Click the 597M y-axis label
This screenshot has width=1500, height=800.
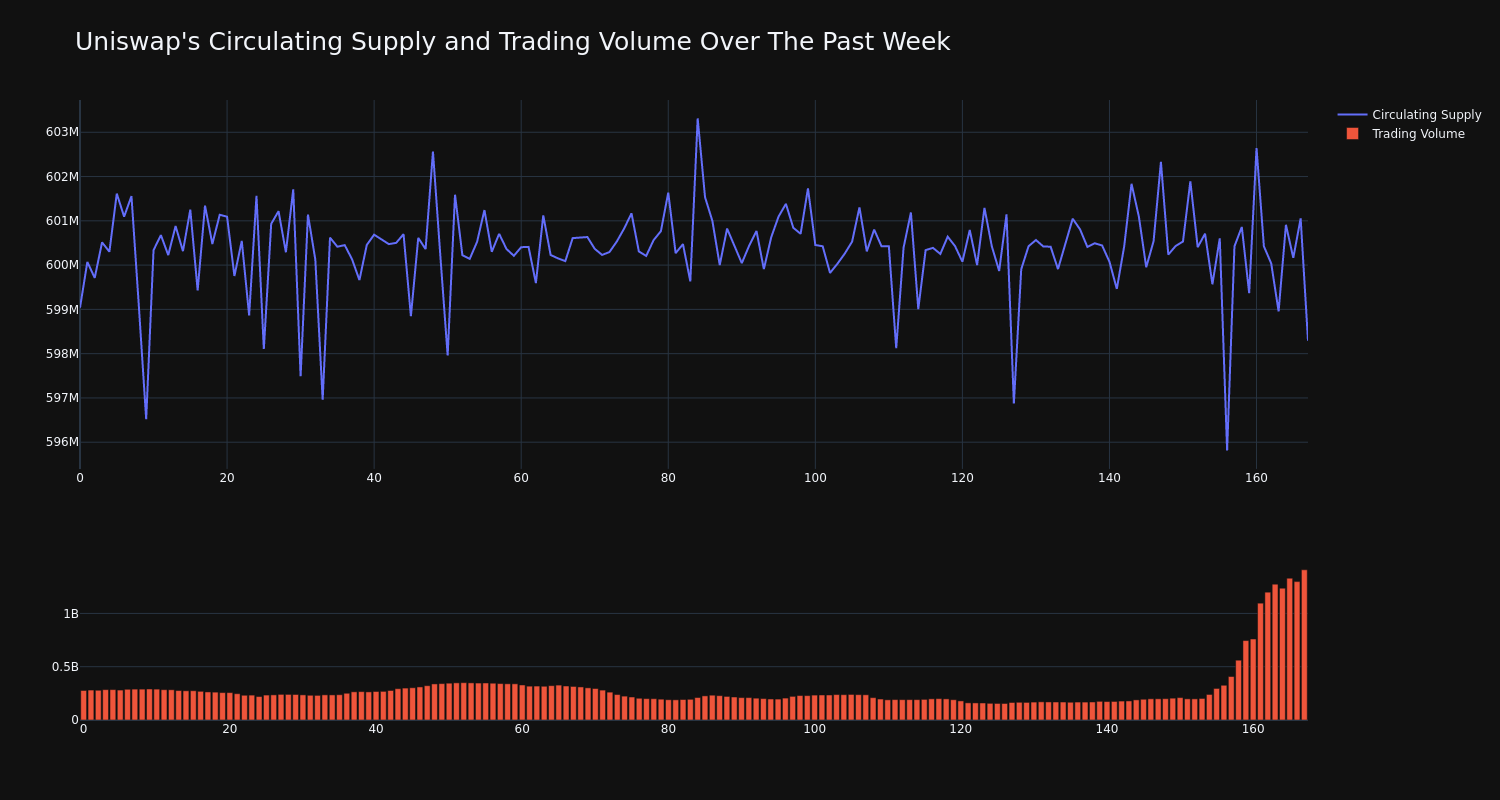(x=62, y=398)
